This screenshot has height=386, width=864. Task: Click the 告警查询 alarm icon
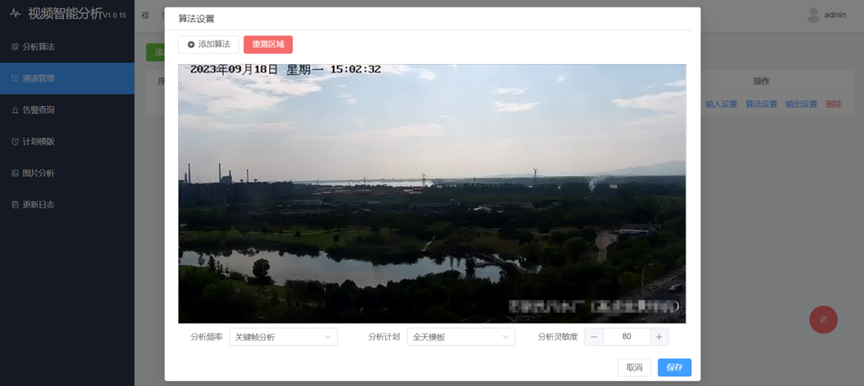(x=15, y=110)
